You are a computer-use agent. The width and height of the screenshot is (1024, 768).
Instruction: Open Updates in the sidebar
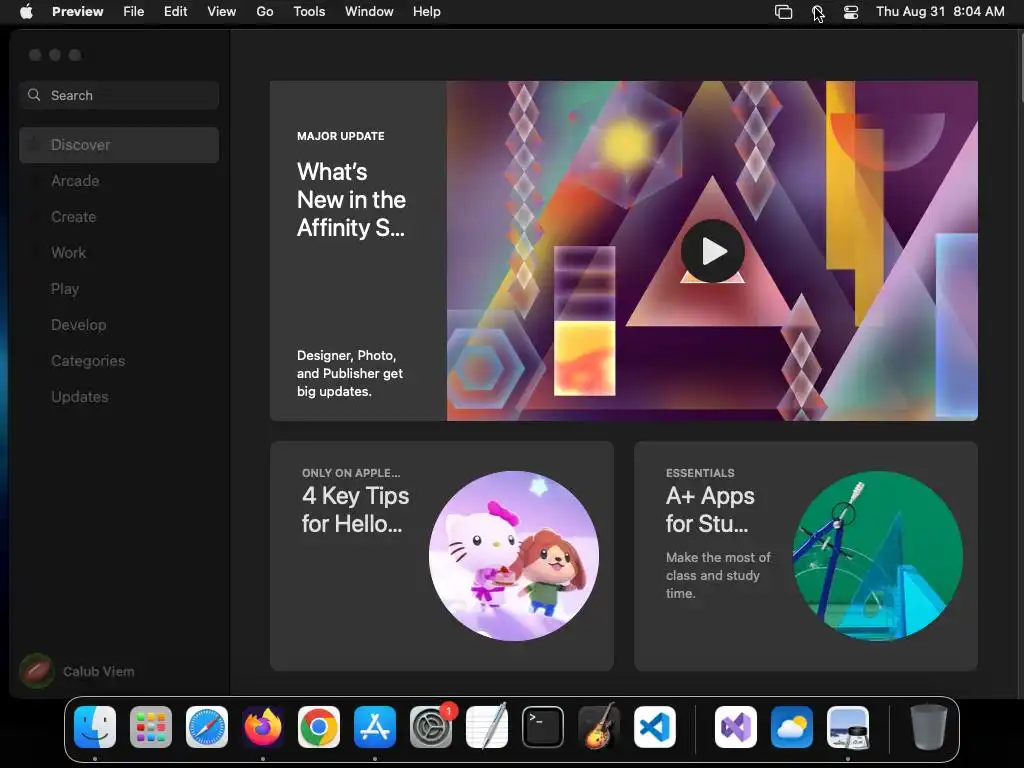(x=119, y=396)
